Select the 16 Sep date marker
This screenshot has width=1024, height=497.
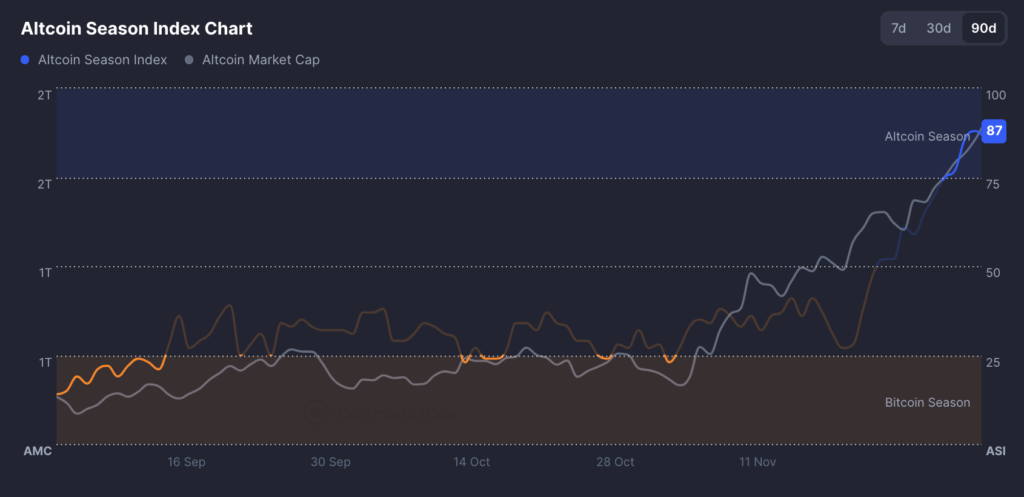tap(187, 462)
